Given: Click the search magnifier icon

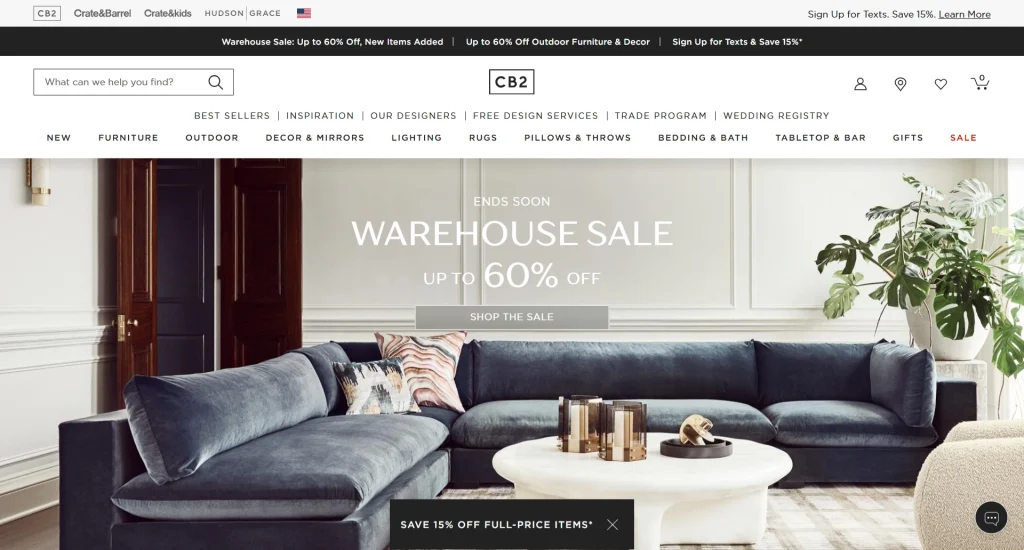Looking at the screenshot, I should click(x=216, y=82).
